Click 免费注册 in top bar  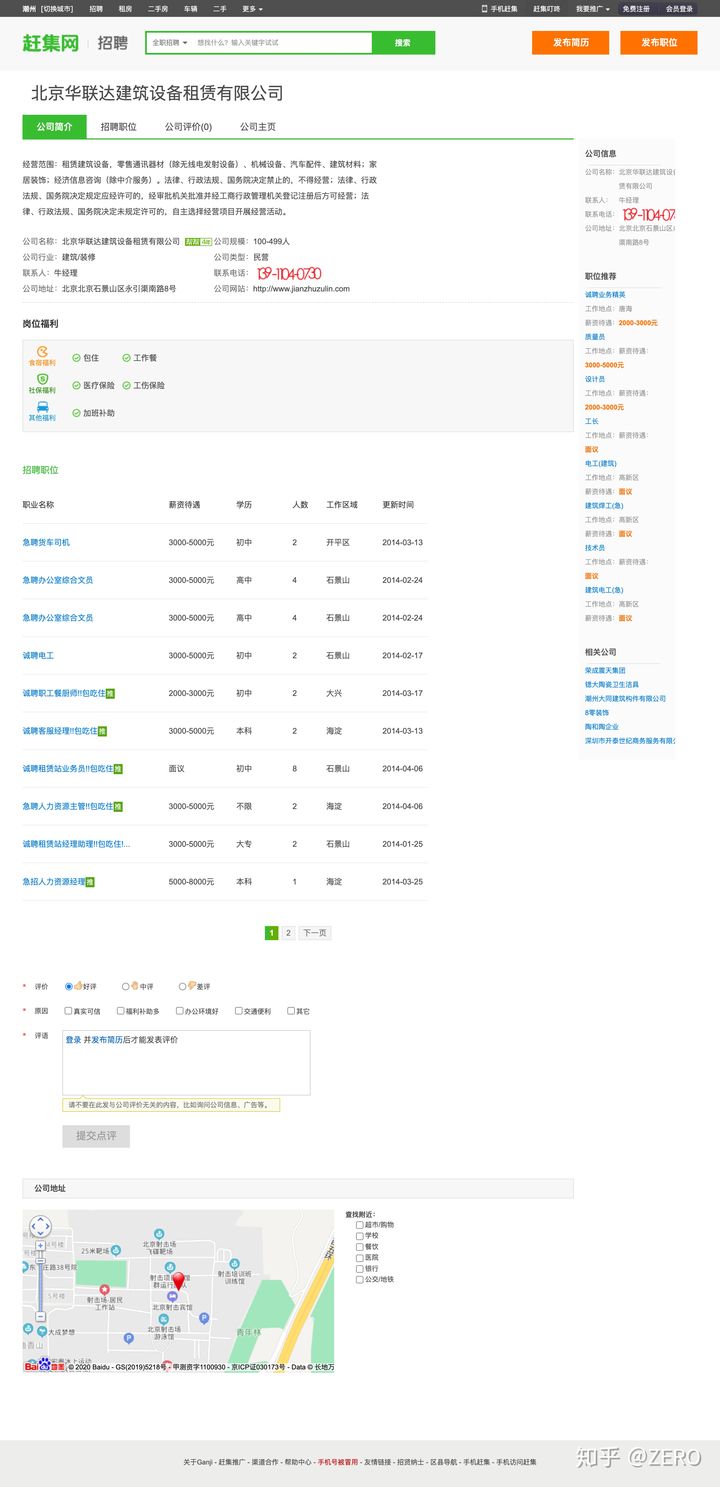pyautogui.click(x=636, y=8)
